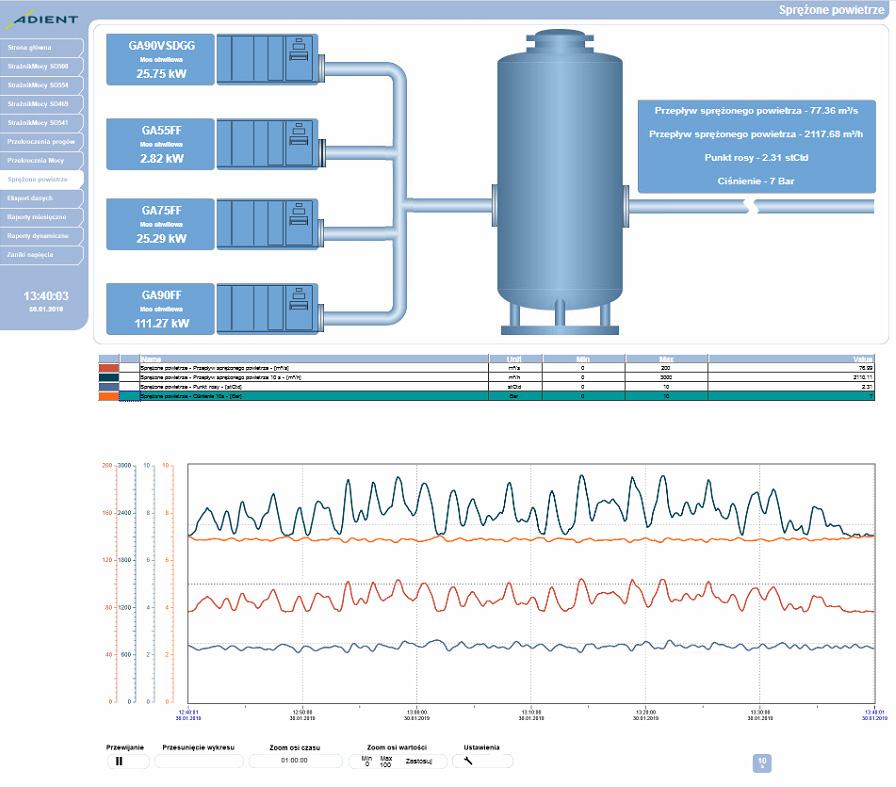Screen dimensions: 896x787
Task: Open the Zaniki napięcia section
Action: (40, 255)
